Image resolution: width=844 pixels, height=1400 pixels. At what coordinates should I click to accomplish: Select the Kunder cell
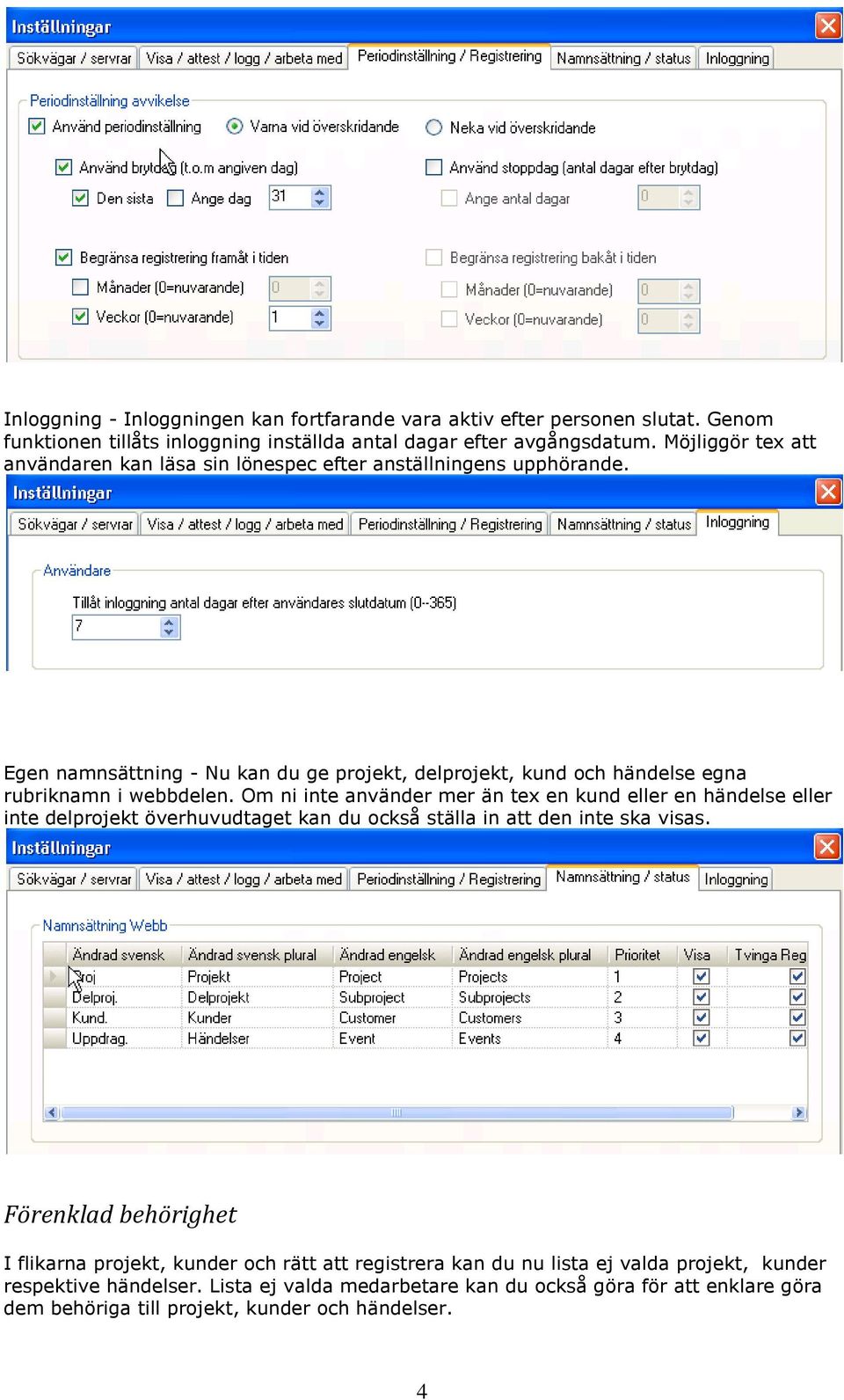point(258,1017)
